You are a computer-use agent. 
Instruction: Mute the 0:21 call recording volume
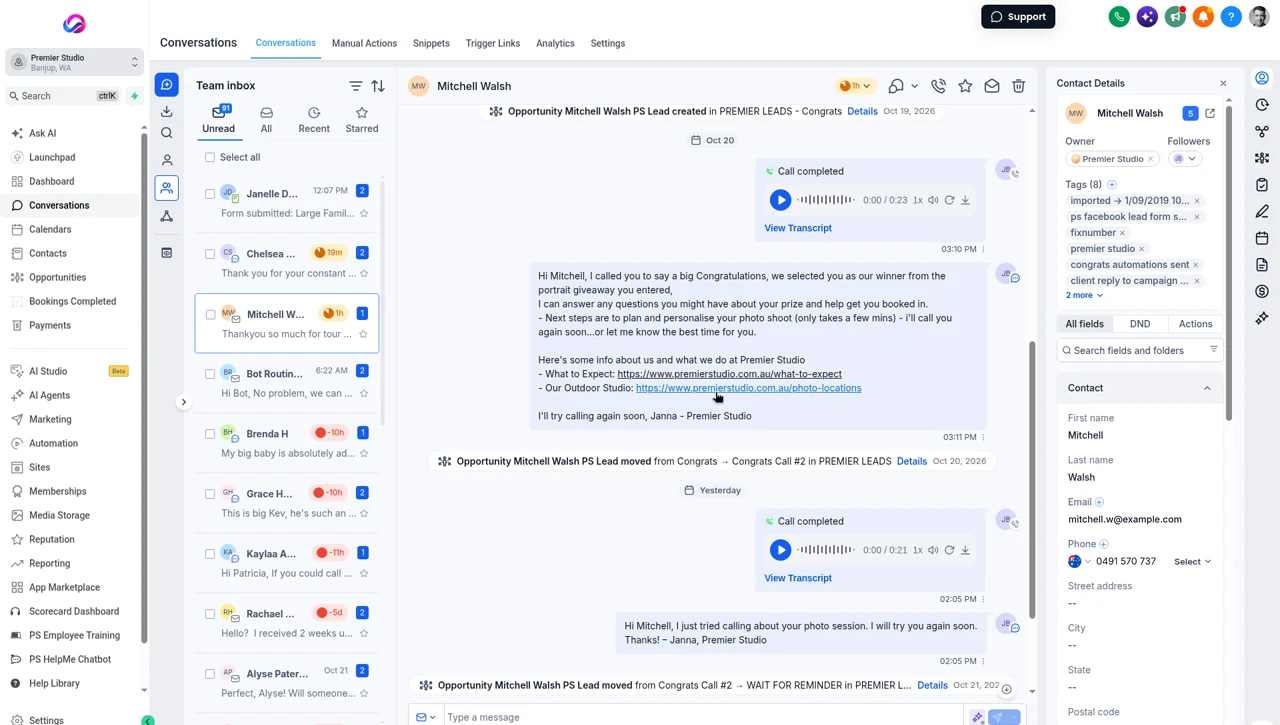[x=933, y=550]
